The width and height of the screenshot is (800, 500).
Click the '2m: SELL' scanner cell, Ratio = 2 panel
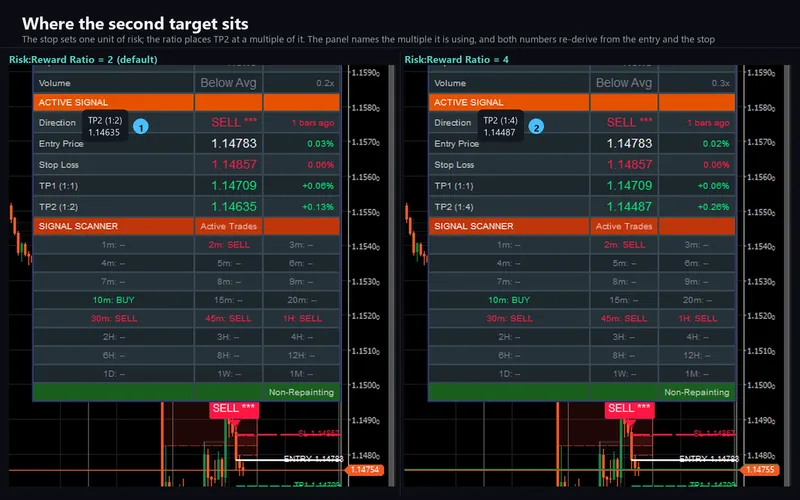point(229,245)
